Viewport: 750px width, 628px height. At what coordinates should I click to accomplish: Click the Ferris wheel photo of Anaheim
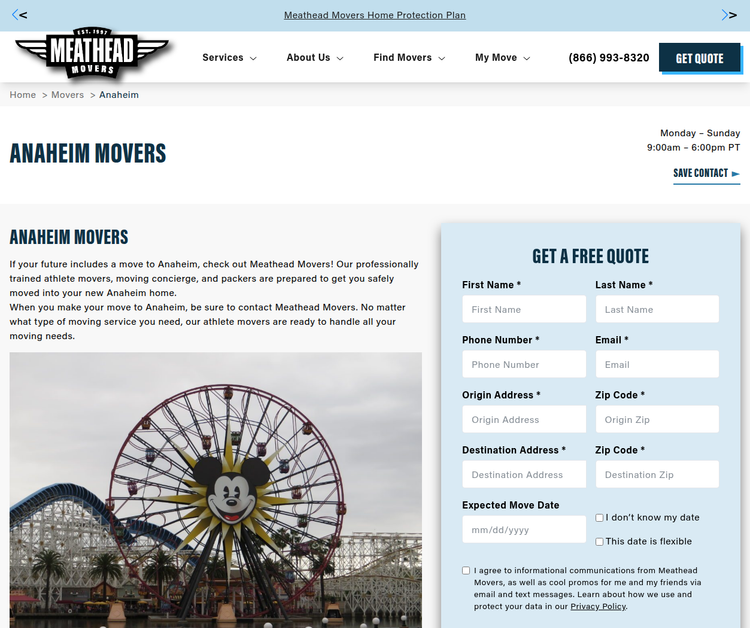(216, 490)
